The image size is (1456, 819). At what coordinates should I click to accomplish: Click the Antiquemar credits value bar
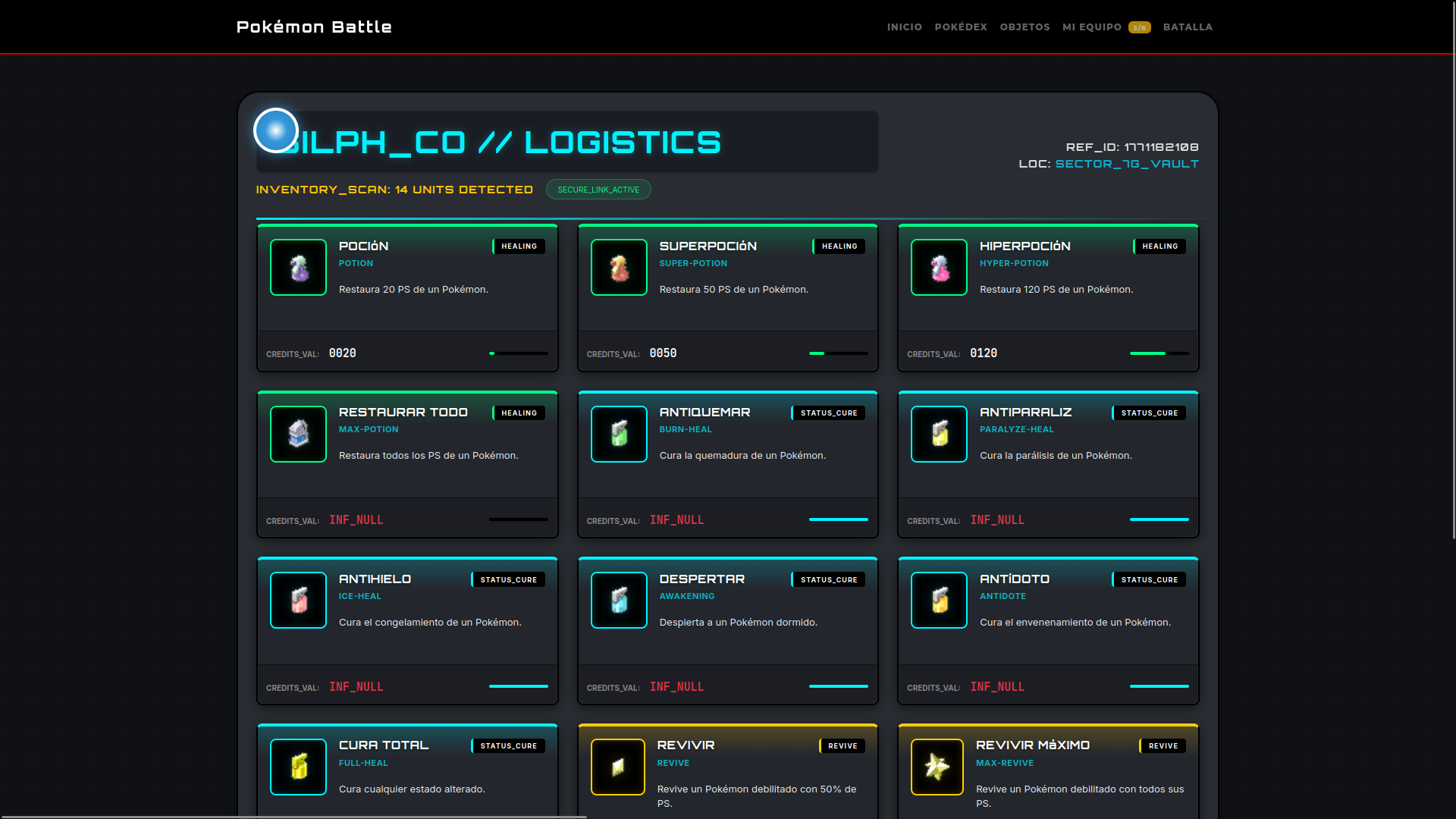839,519
